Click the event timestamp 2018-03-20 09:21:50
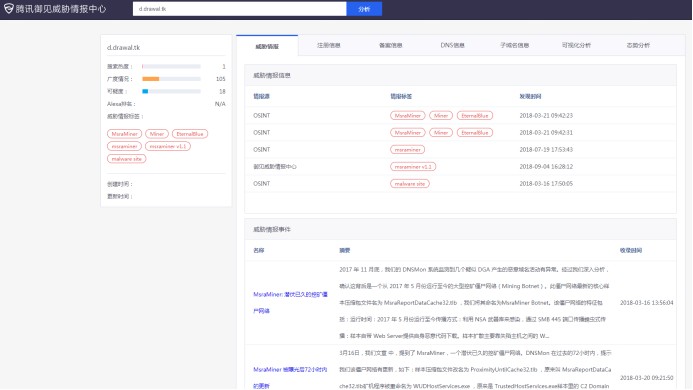The width and height of the screenshot is (693, 390). point(647,378)
